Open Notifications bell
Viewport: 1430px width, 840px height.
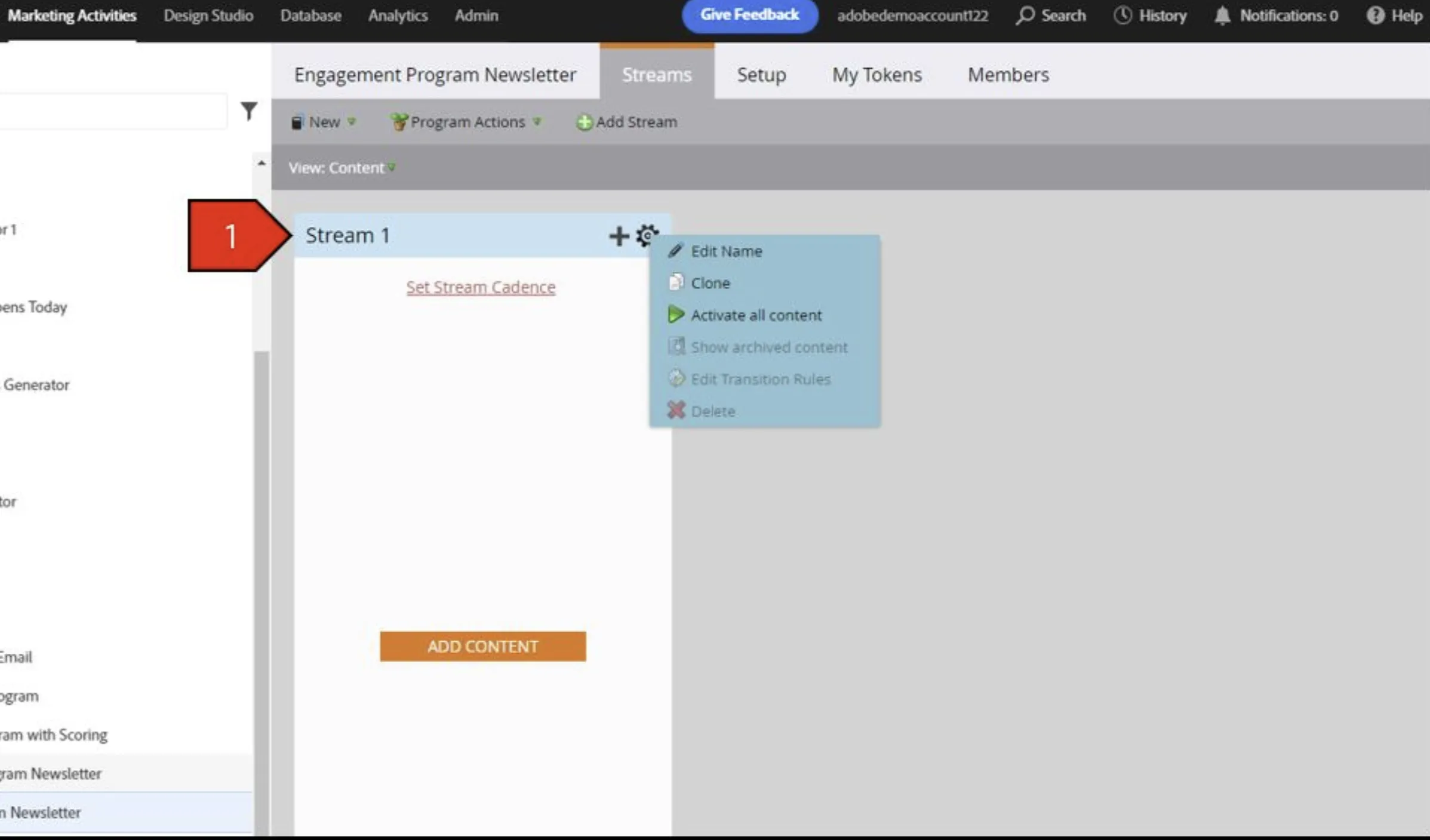[1222, 16]
